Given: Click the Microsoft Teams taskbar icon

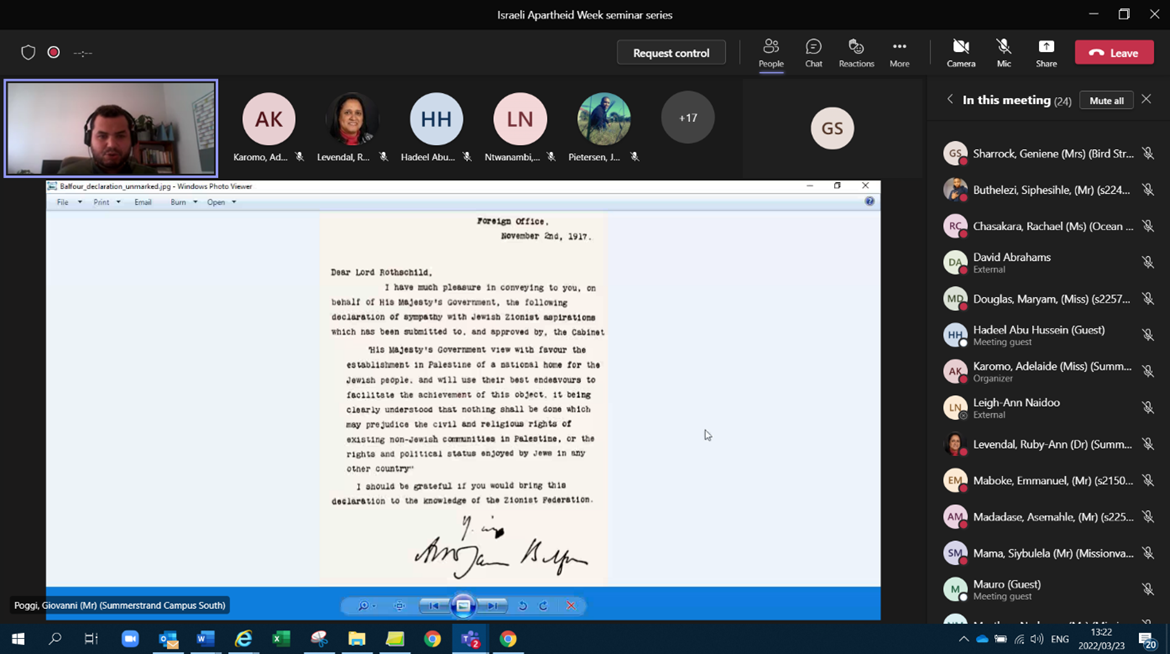Looking at the screenshot, I should click(x=470, y=639).
